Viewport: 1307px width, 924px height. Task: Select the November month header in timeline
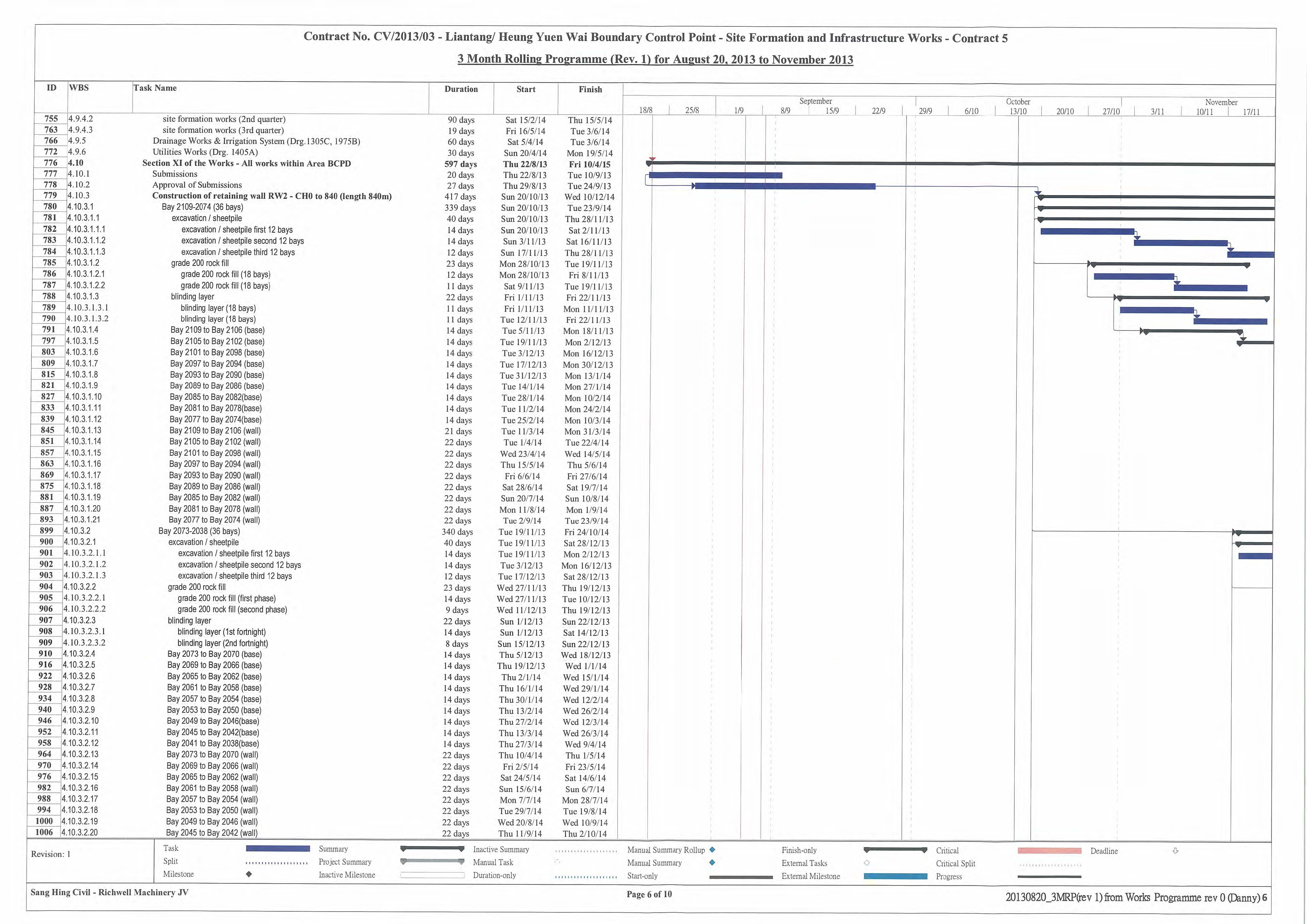pos(1221,102)
